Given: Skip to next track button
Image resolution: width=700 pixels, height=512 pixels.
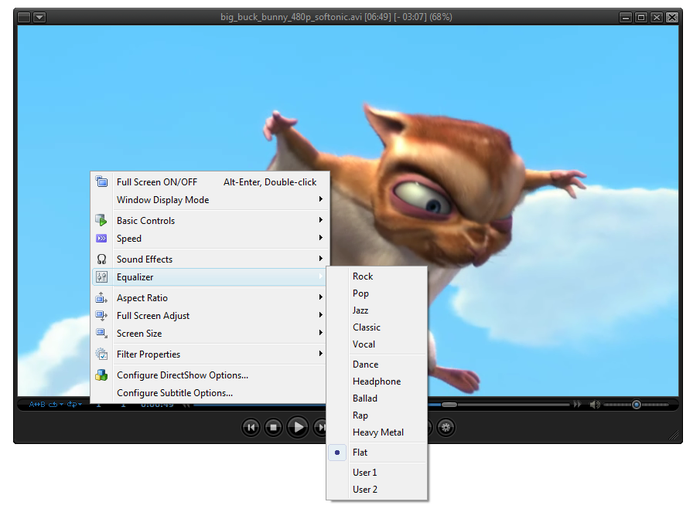Looking at the screenshot, I should pos(320,427).
